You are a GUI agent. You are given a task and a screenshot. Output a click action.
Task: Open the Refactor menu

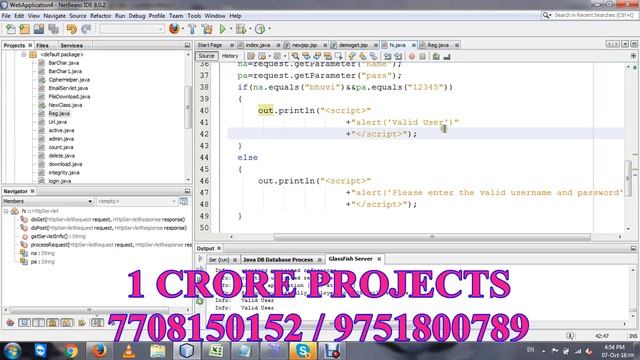tap(100, 16)
